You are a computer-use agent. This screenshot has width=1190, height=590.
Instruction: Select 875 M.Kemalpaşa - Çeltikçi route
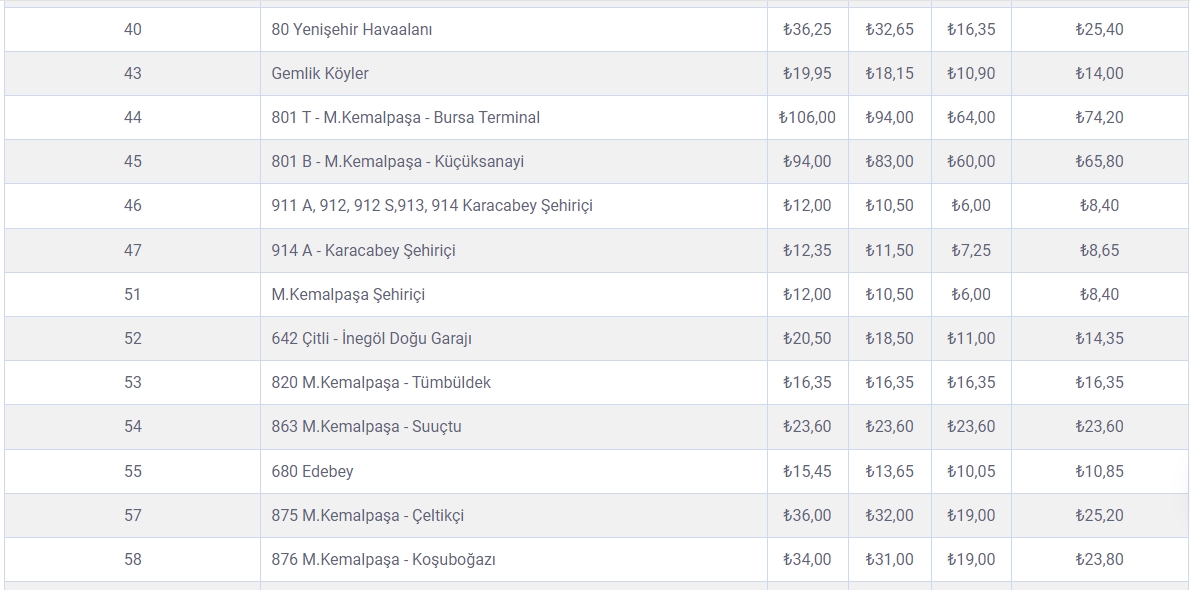368,516
